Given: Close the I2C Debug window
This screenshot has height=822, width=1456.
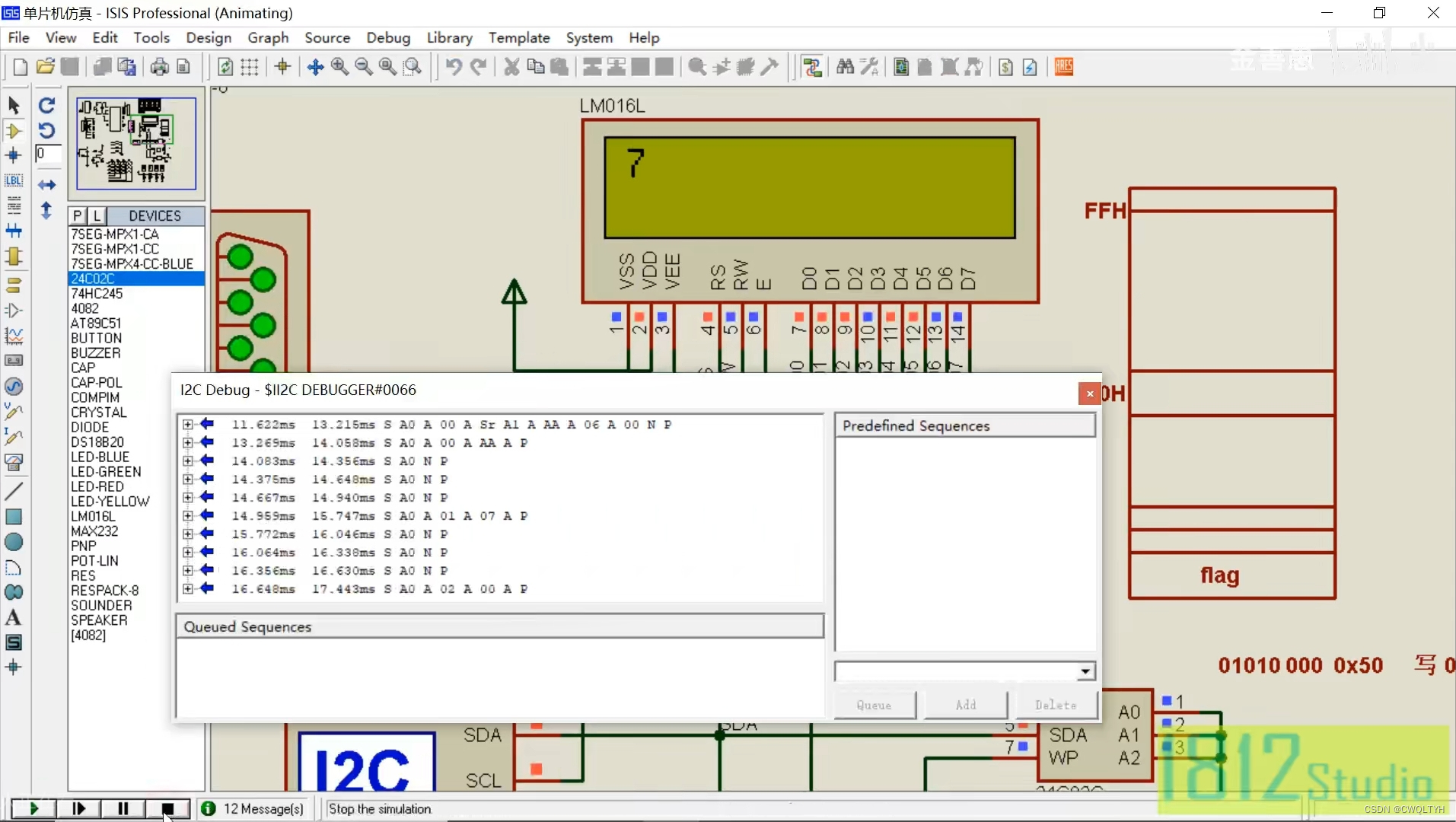Looking at the screenshot, I should click(1090, 393).
